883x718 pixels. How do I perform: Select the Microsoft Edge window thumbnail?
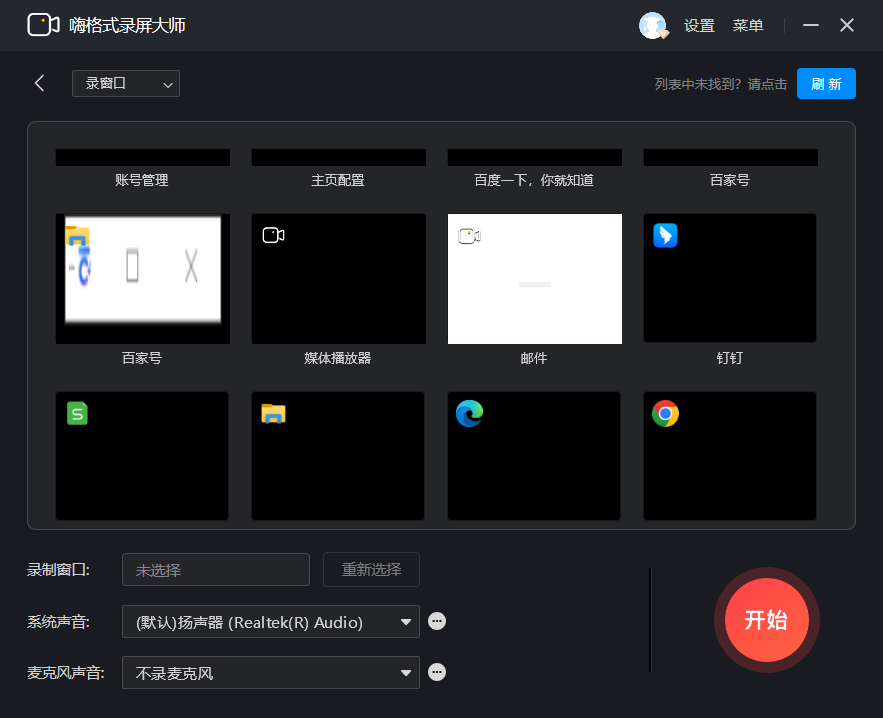(x=533, y=456)
